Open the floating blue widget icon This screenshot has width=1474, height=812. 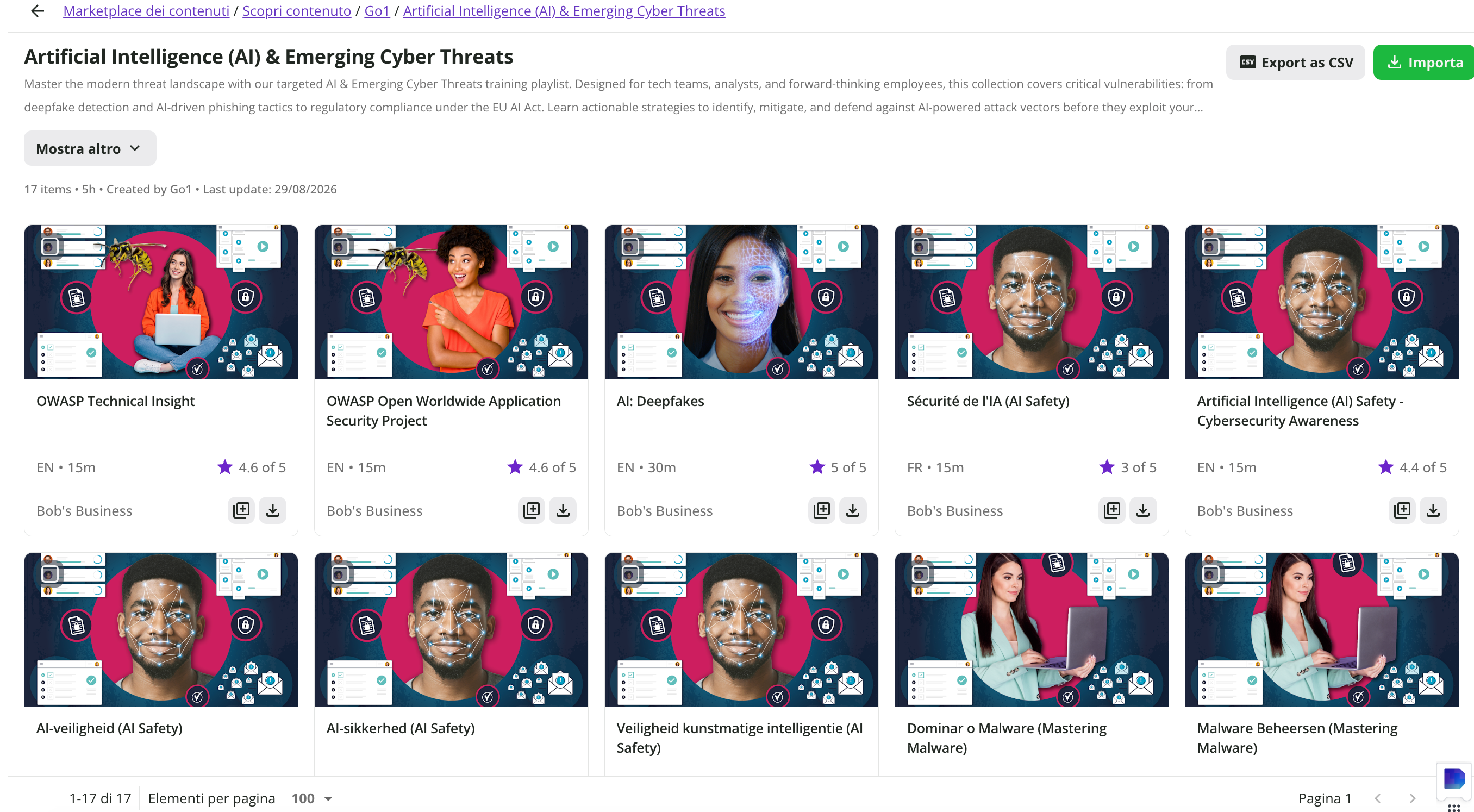tap(1454, 779)
